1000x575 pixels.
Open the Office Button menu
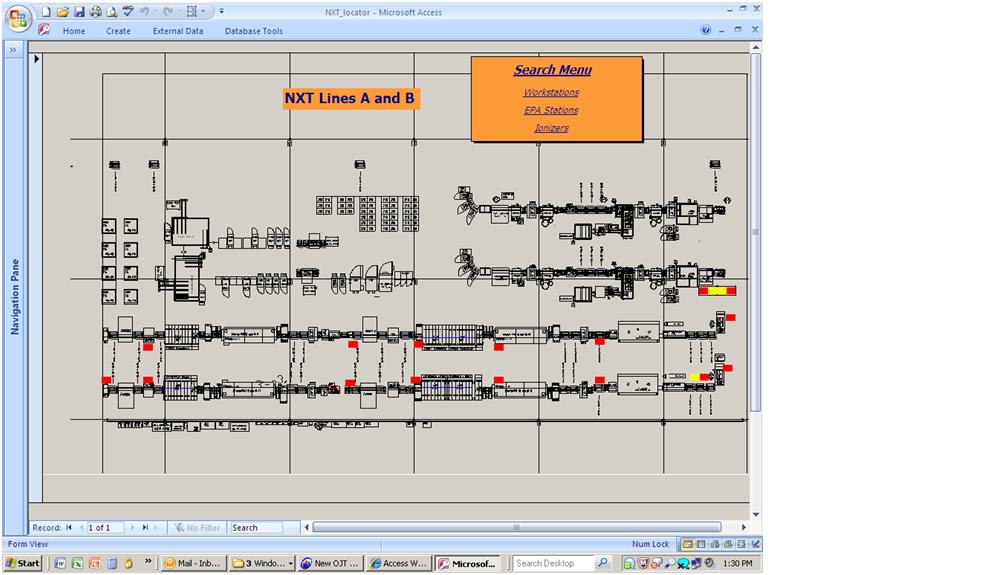(x=18, y=18)
